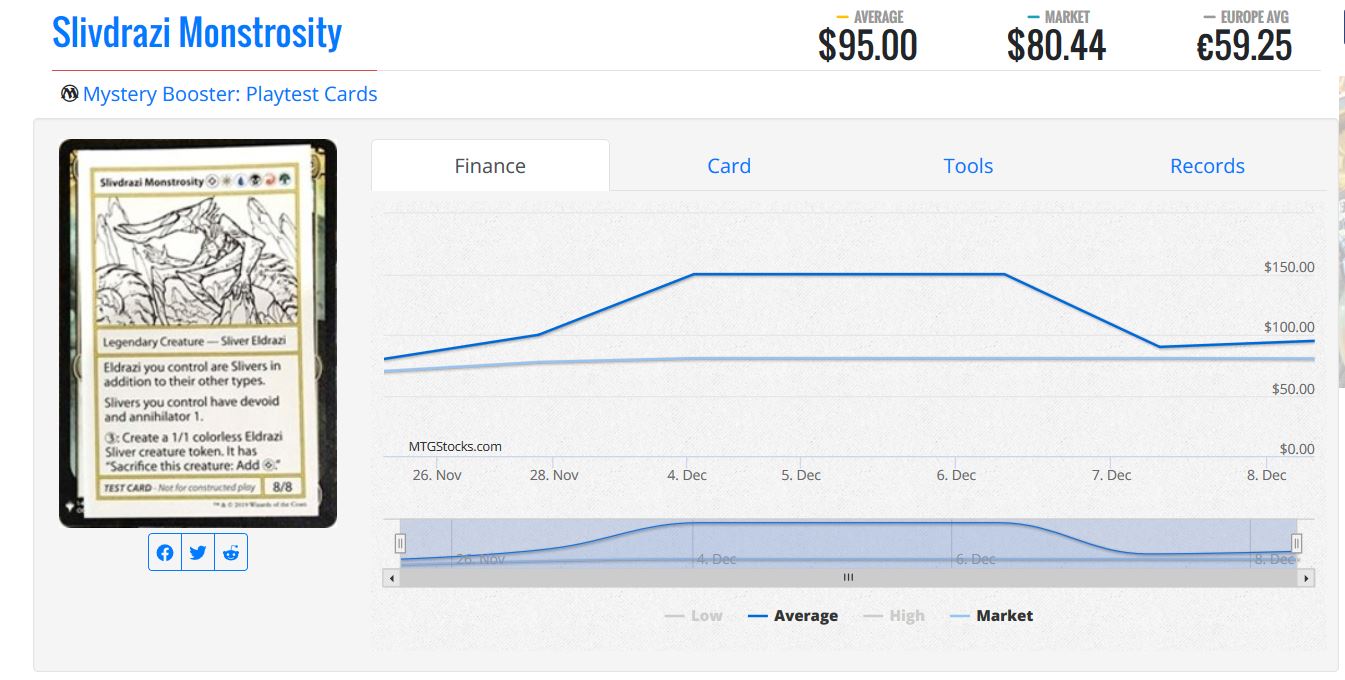Share card on Twitter
The height and width of the screenshot is (680, 1345).
[198, 552]
